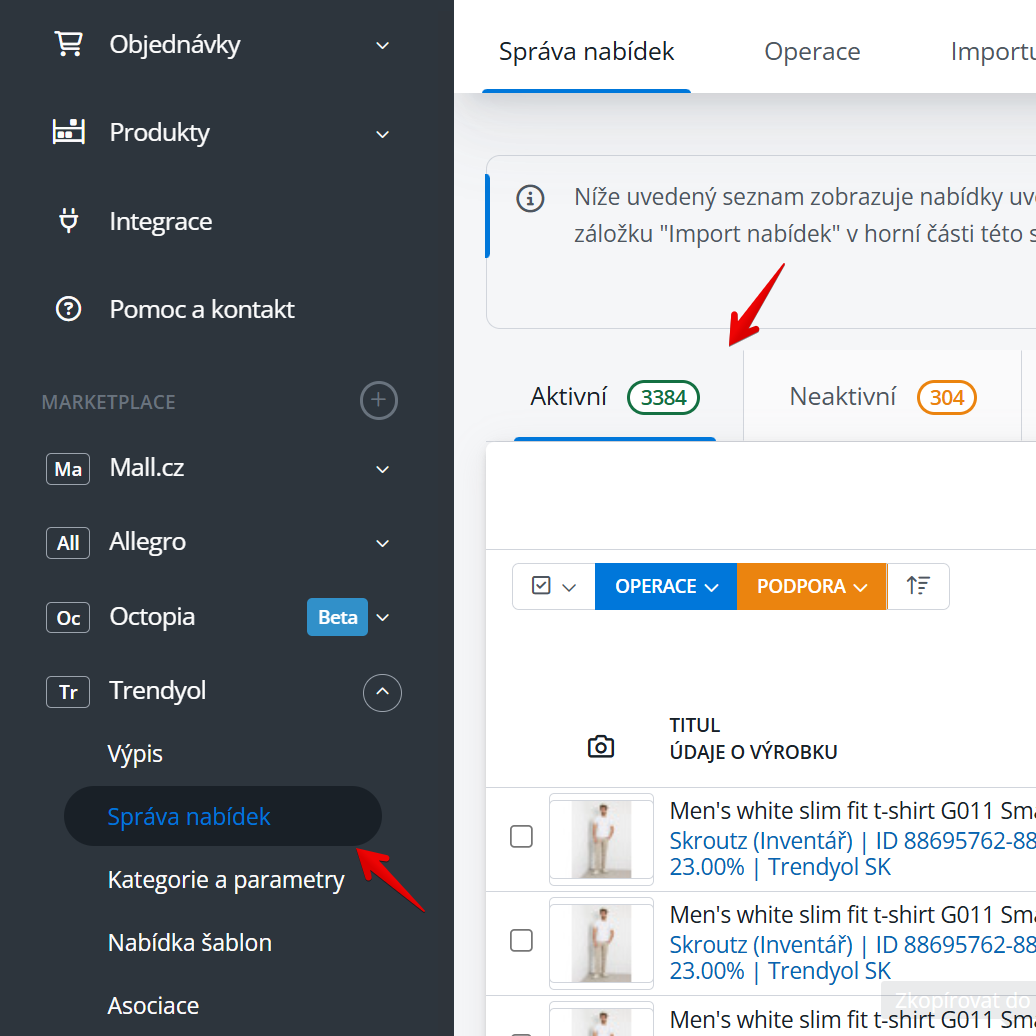1036x1036 pixels.
Task: Click the Beta badge next to Octopia
Action: (337, 617)
